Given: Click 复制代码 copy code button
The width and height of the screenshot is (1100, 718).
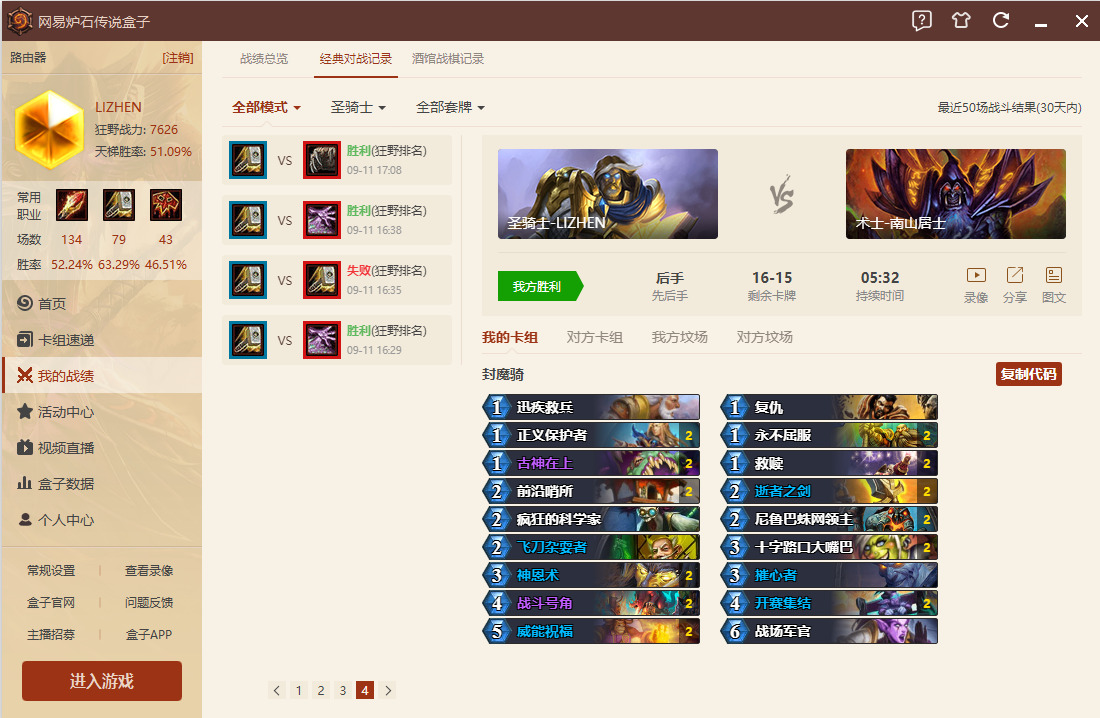Looking at the screenshot, I should pyautogui.click(x=1028, y=374).
